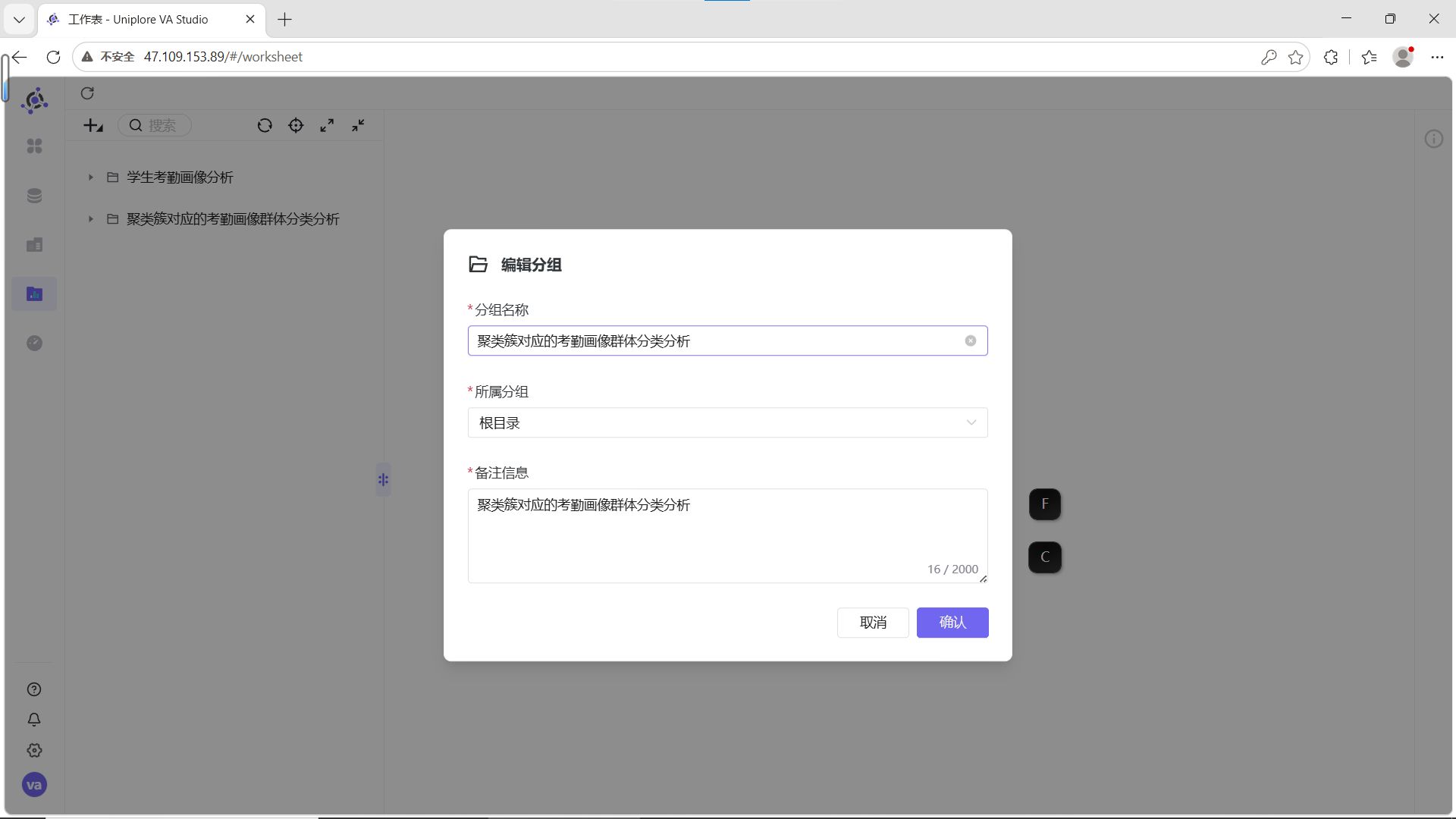
Task: Click the info icon at right edge
Action: pyautogui.click(x=1433, y=139)
